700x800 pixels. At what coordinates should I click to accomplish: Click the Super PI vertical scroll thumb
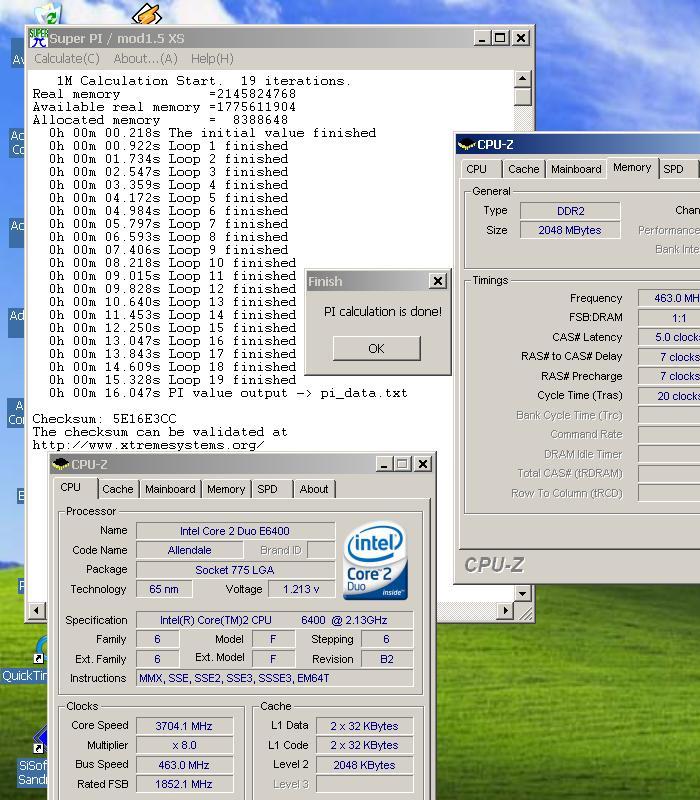[x=522, y=96]
